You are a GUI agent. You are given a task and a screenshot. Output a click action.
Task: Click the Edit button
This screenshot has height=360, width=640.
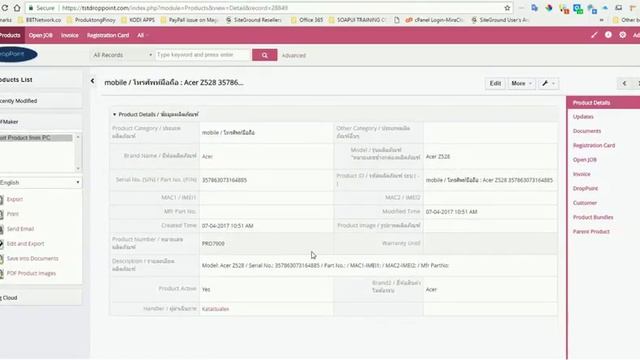click(x=495, y=83)
